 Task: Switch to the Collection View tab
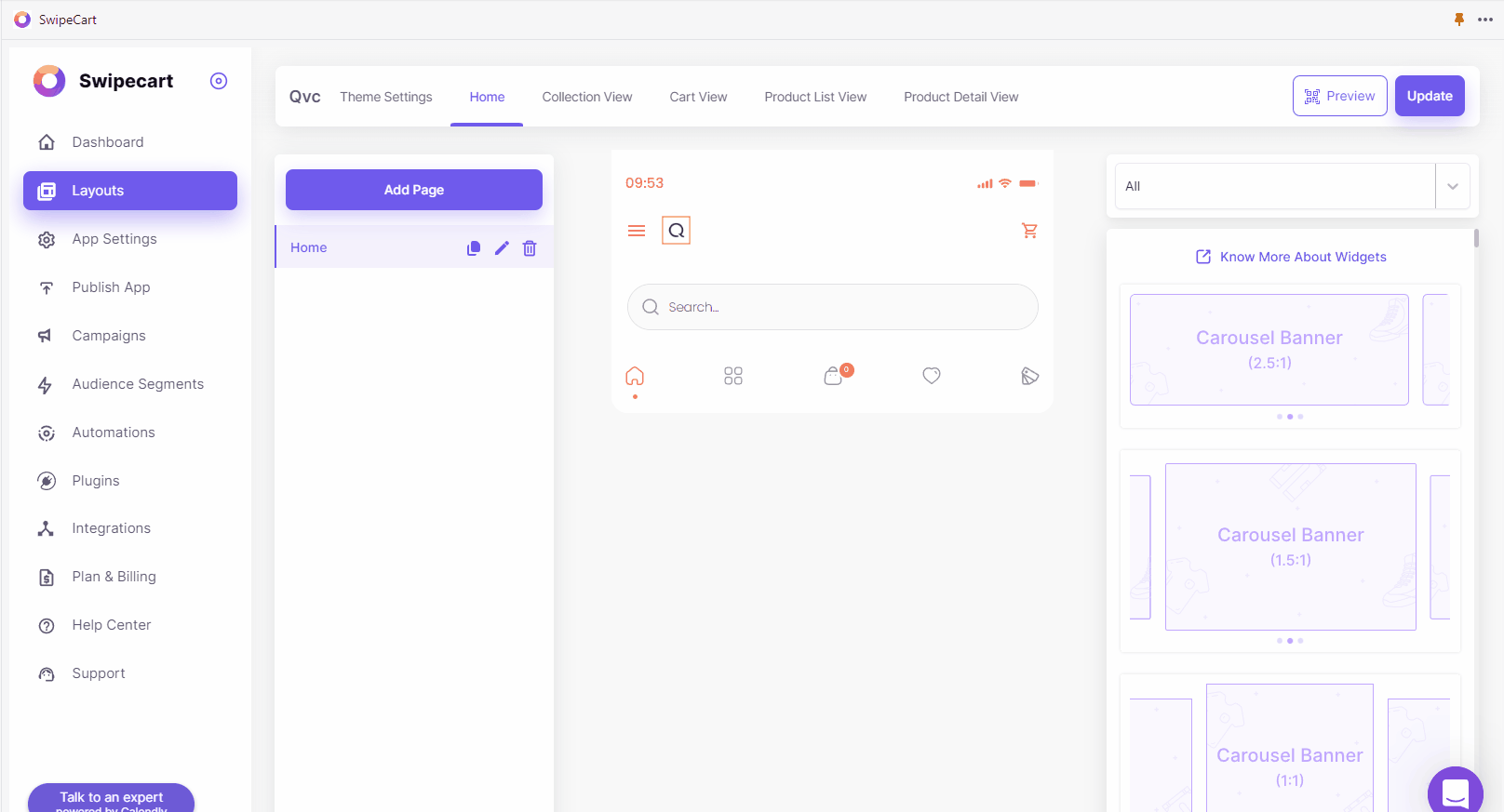click(586, 97)
